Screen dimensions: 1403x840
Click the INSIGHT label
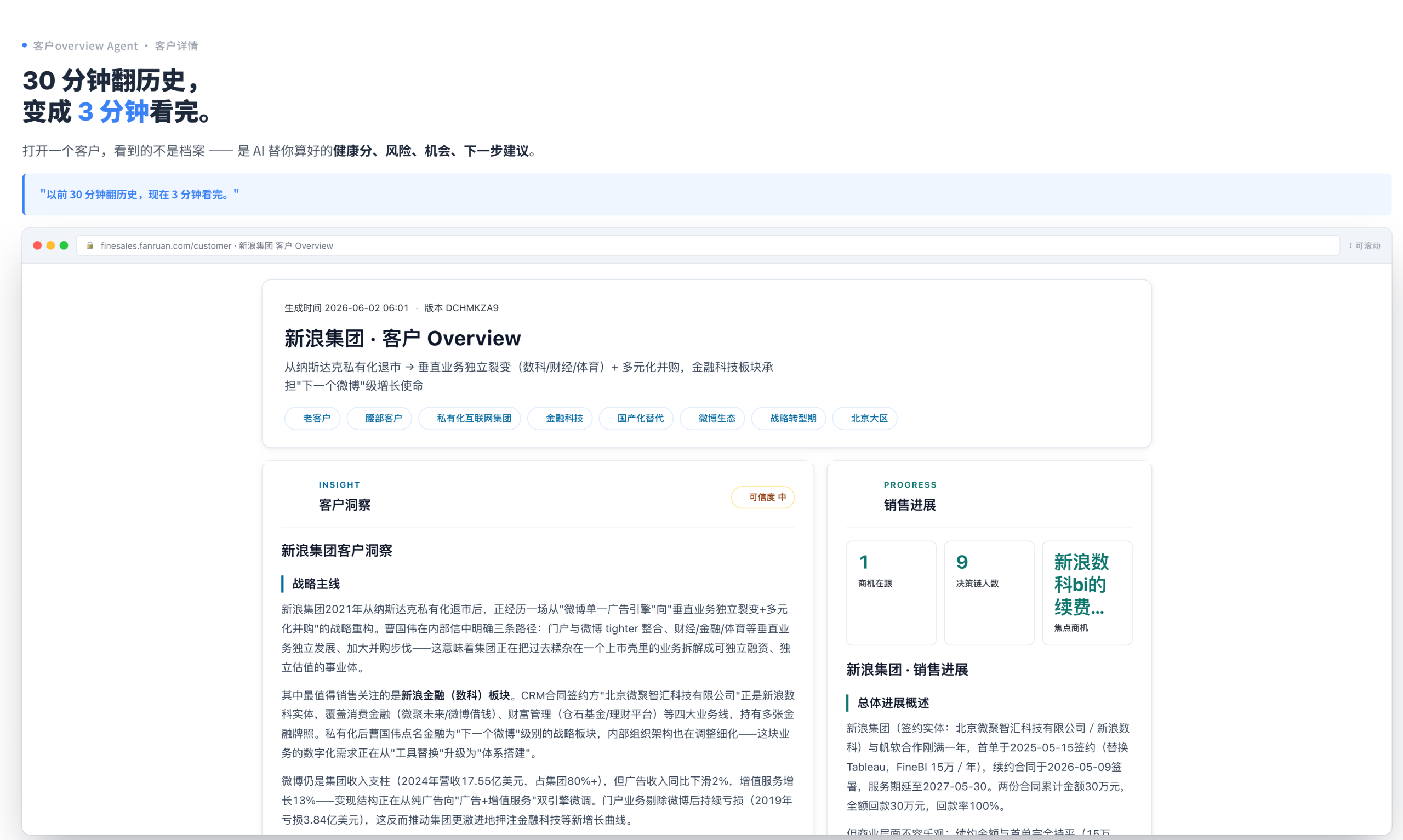click(x=339, y=485)
